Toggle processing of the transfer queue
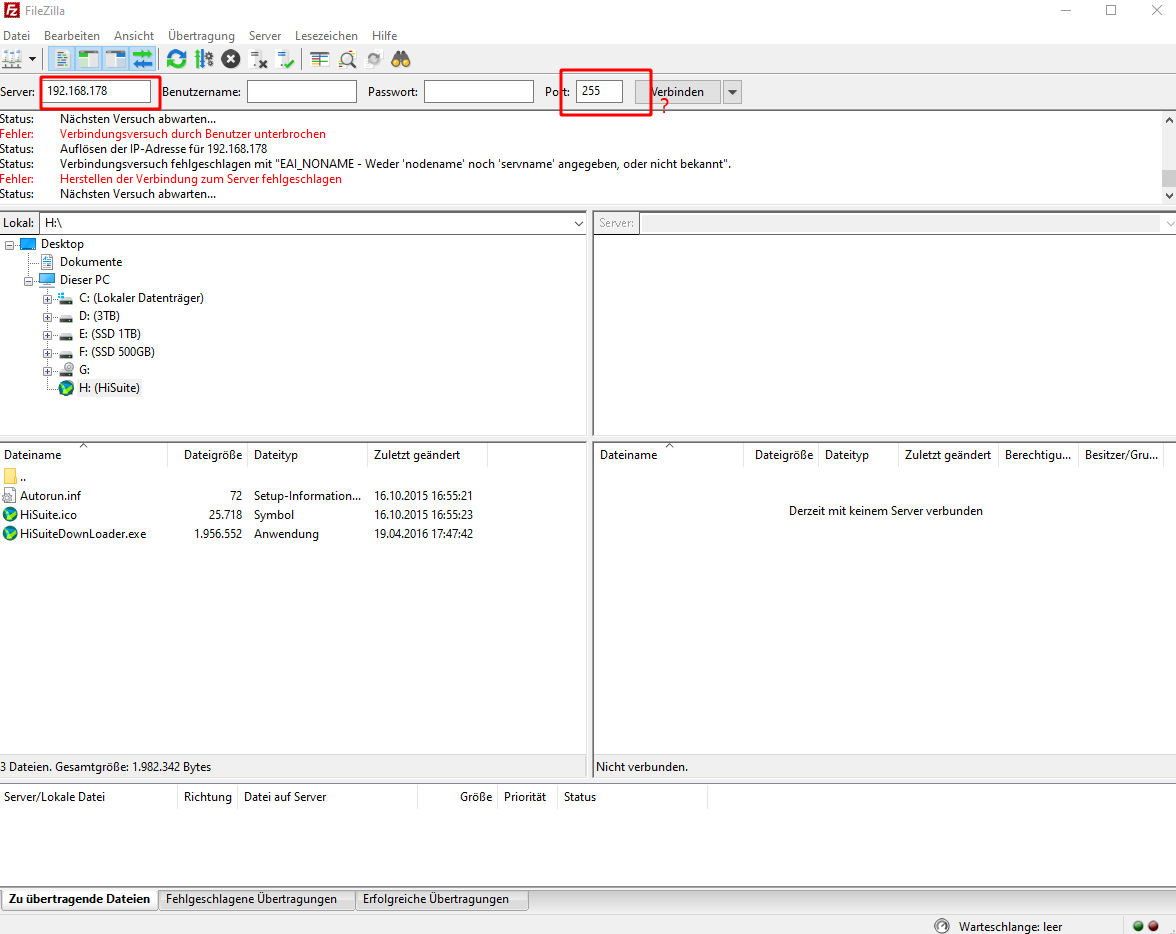Image resolution: width=1176 pixels, height=934 pixels. [204, 59]
